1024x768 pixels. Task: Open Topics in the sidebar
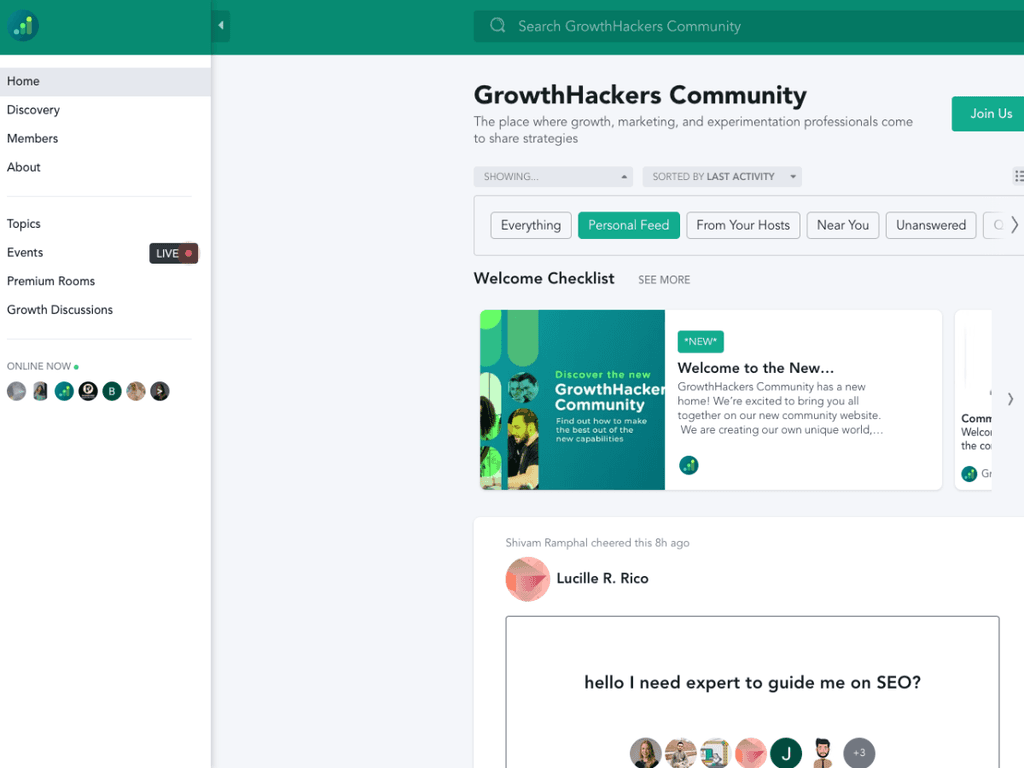tap(24, 224)
